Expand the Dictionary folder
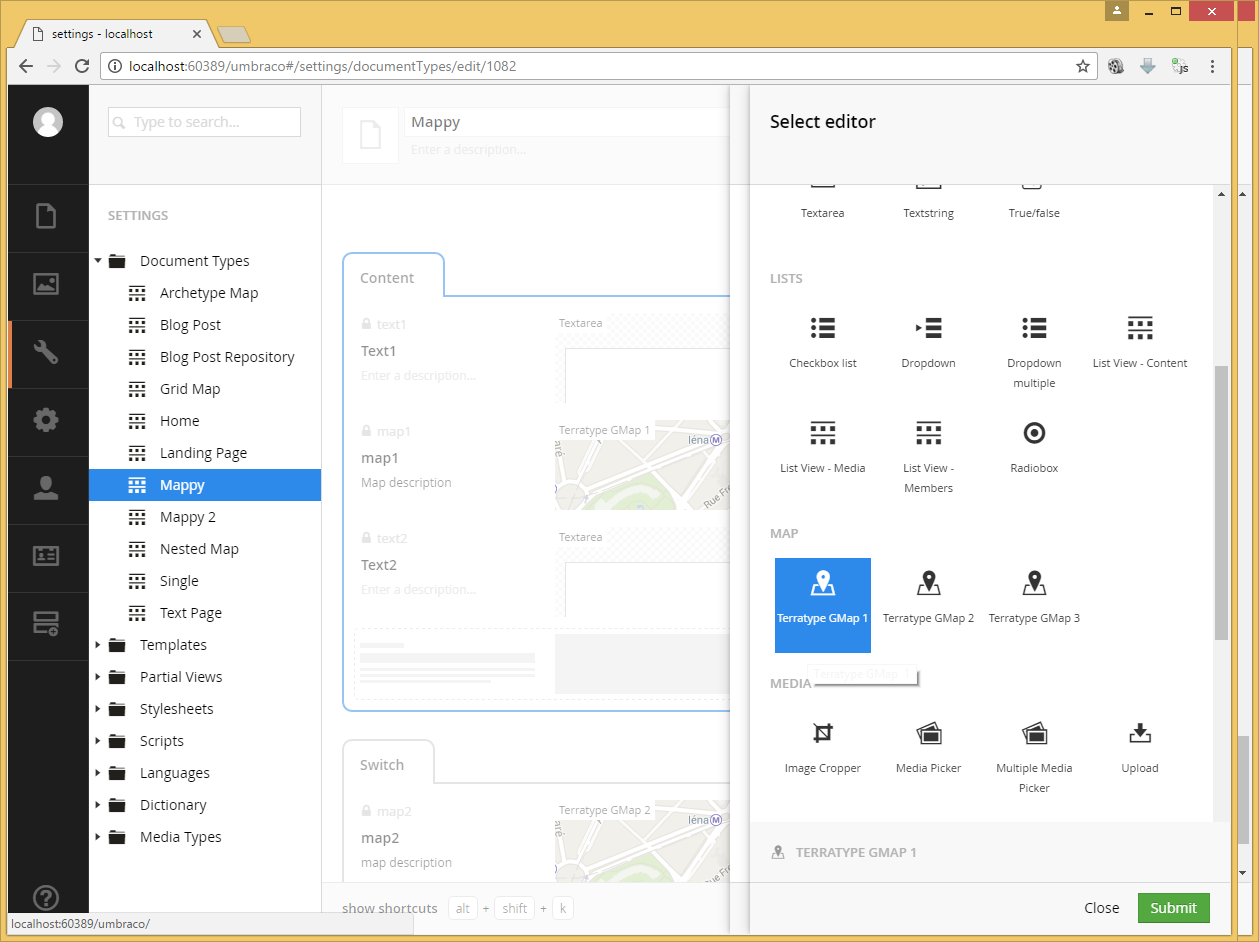 (x=98, y=805)
